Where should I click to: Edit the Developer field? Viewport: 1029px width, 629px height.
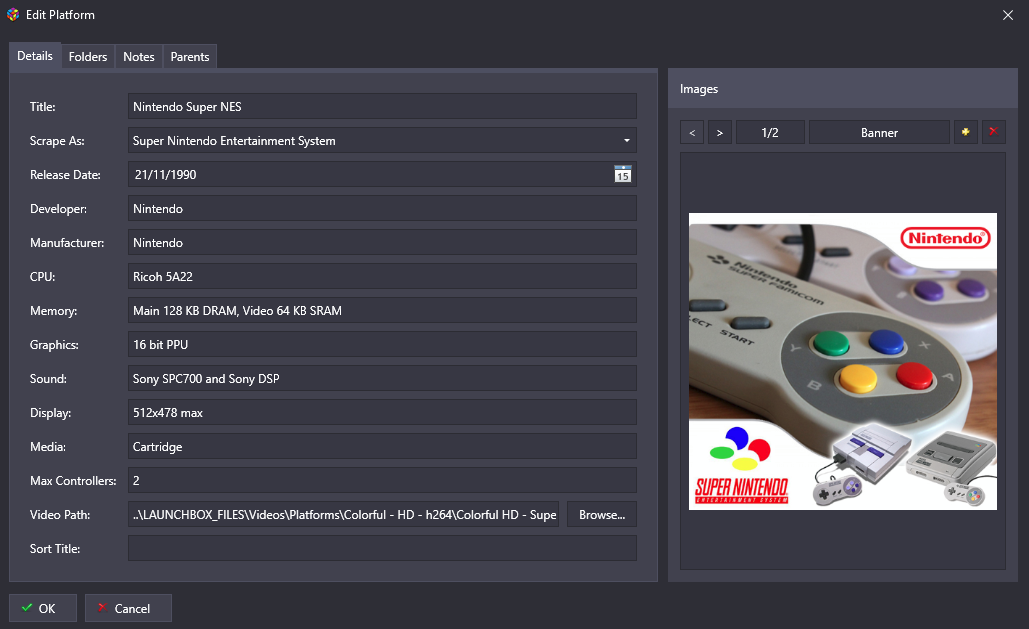coord(382,209)
